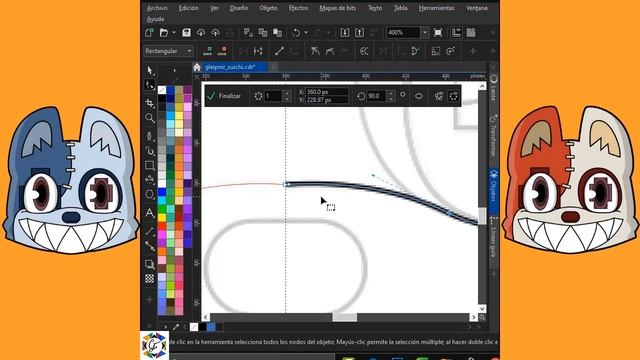
Task: Select the Shape tool in the toolbox
Action: point(150,85)
